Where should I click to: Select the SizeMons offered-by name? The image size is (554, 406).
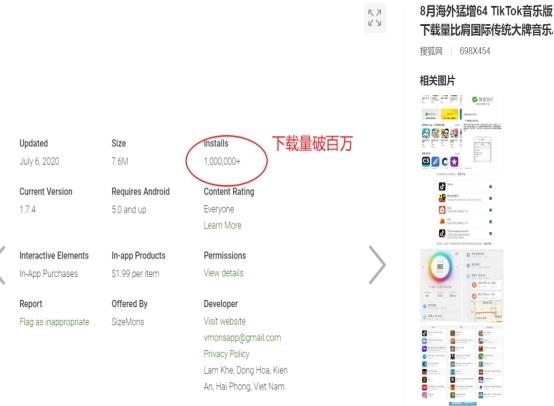click(128, 322)
